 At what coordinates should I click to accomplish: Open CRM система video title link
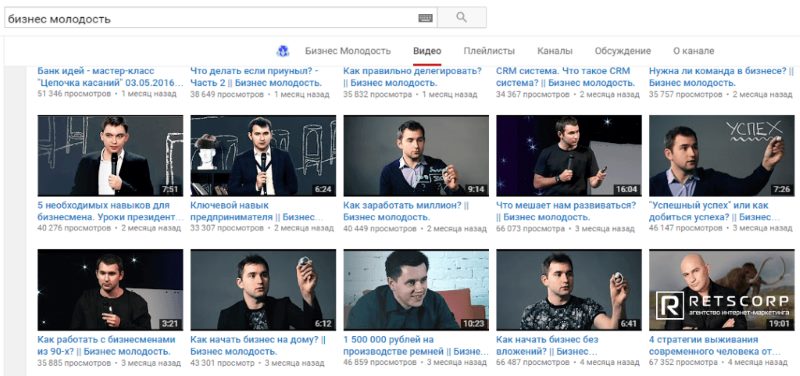[565, 77]
